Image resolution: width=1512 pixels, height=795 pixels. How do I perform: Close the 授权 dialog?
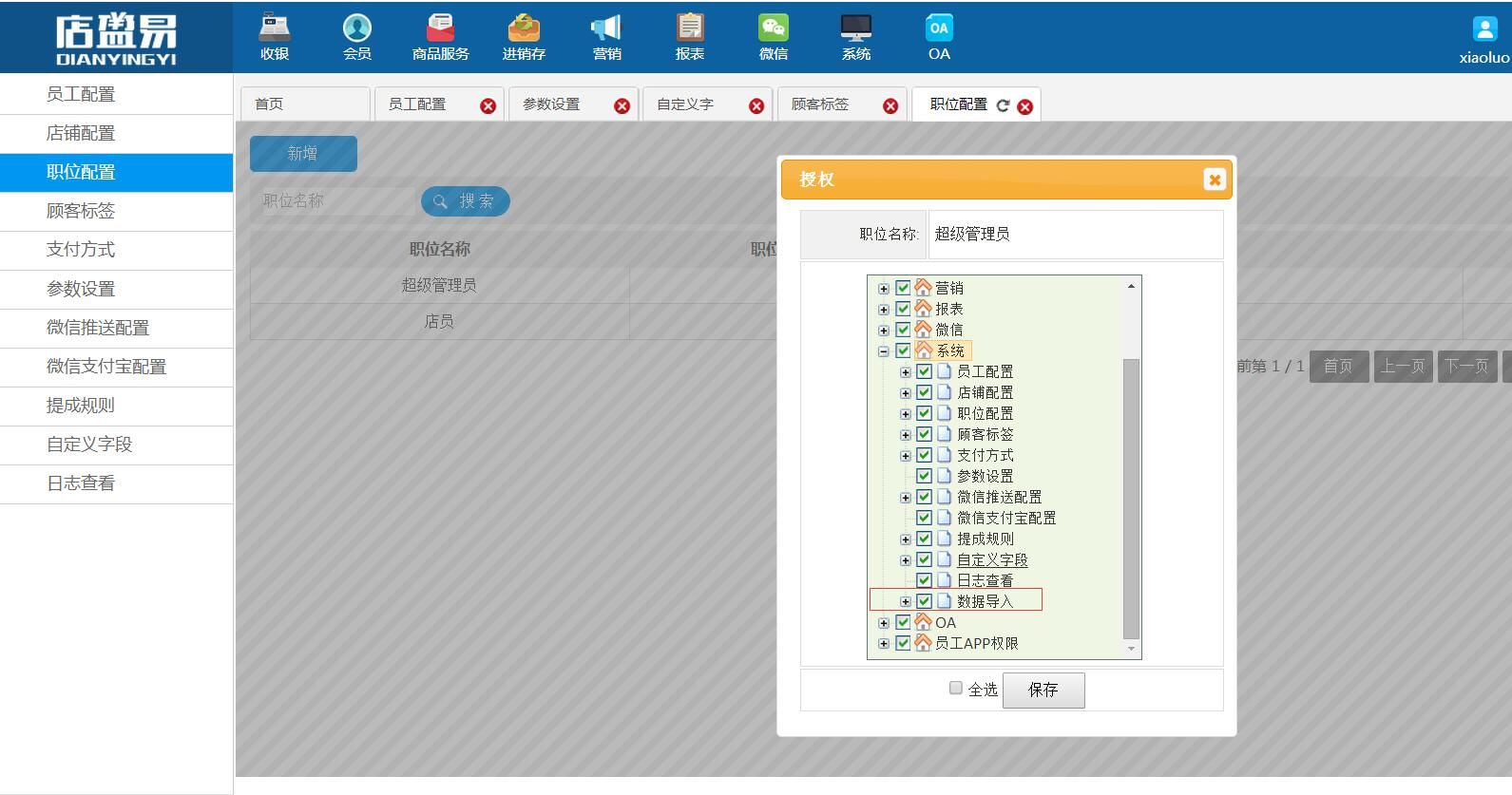click(x=1214, y=180)
